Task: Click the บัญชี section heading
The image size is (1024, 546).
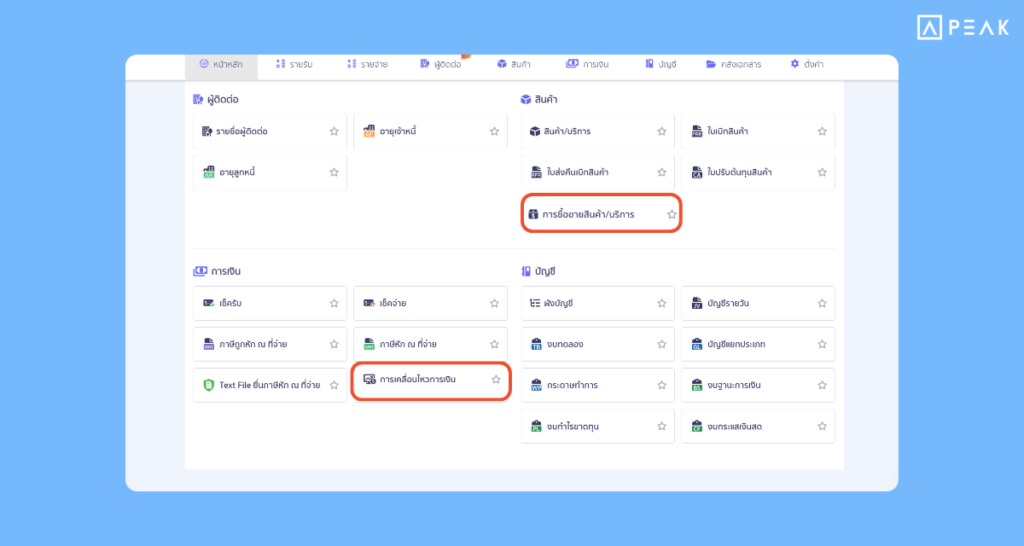Action: [538, 271]
